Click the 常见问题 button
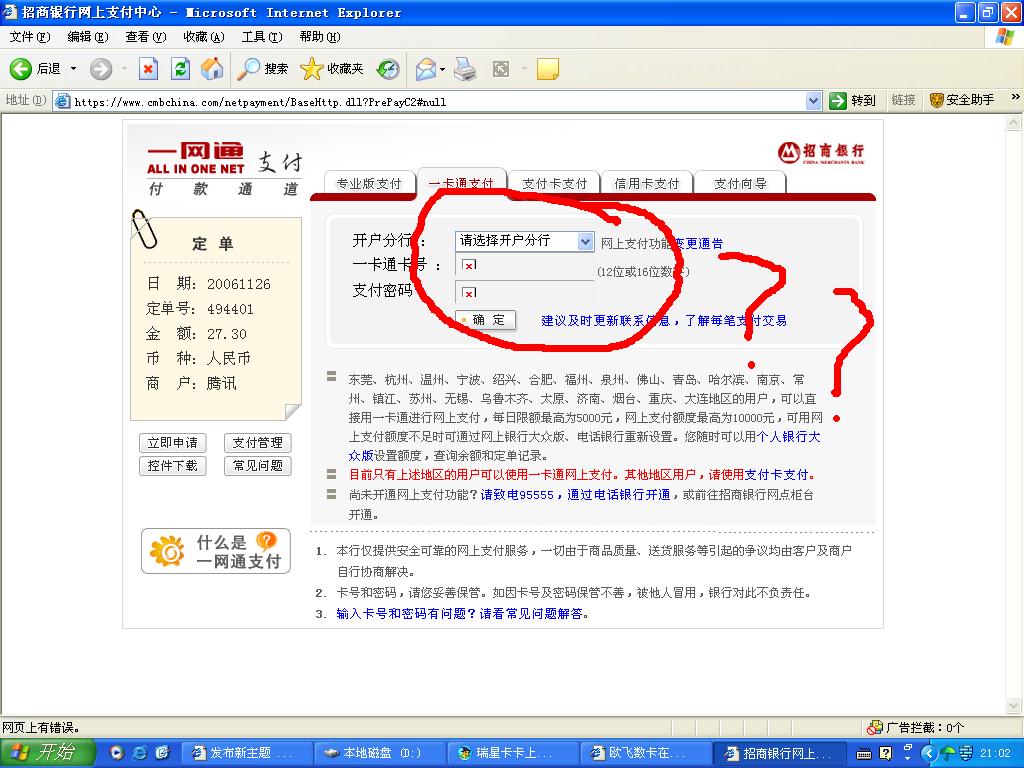The image size is (1024, 768). click(257, 466)
